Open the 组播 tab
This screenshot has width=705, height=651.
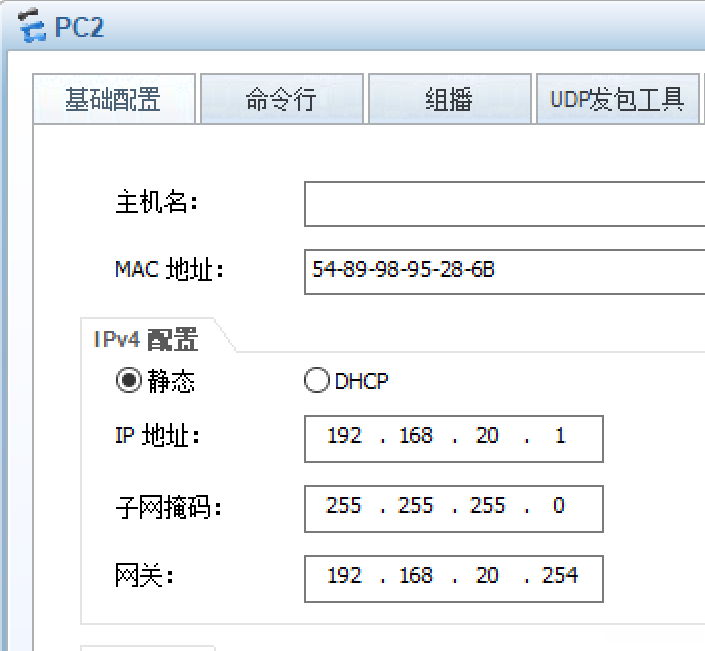click(x=450, y=98)
